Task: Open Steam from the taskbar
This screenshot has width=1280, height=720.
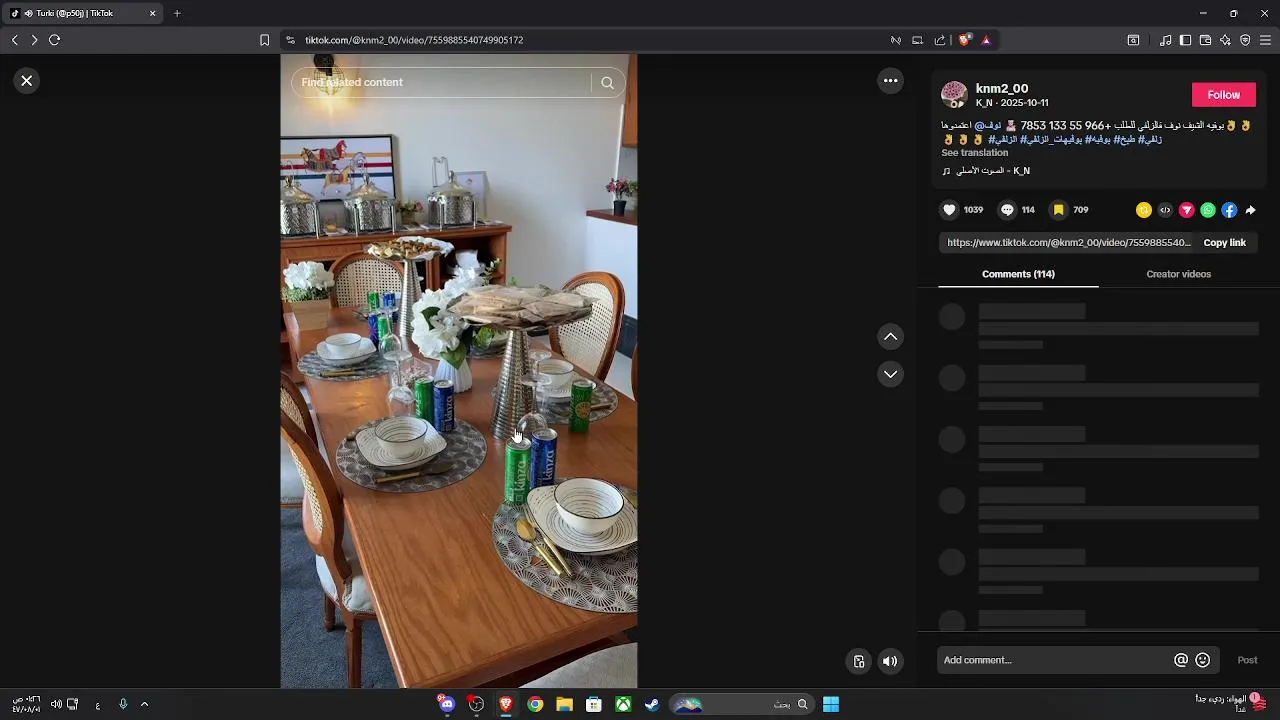Action: tap(652, 704)
